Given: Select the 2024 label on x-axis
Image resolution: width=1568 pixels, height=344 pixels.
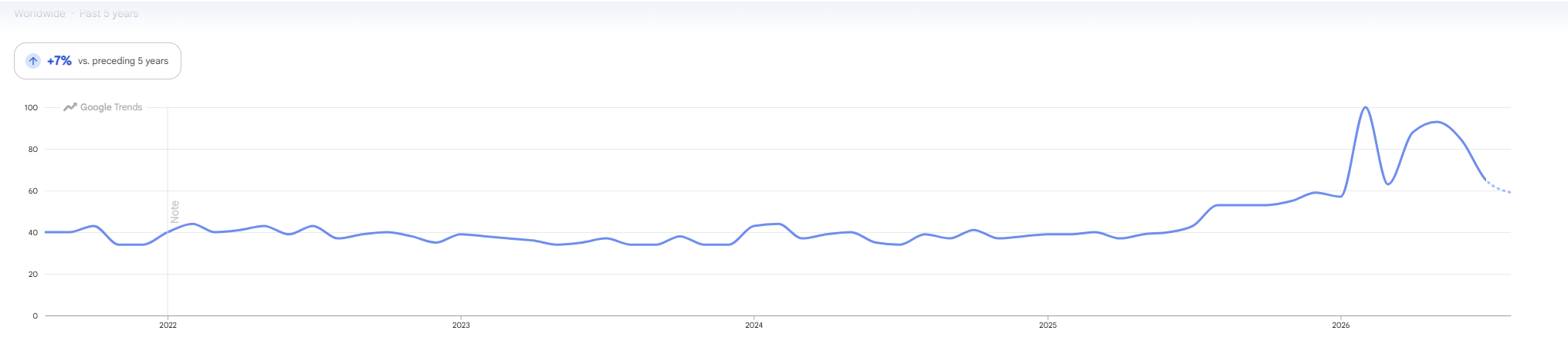Looking at the screenshot, I should pyautogui.click(x=754, y=325).
